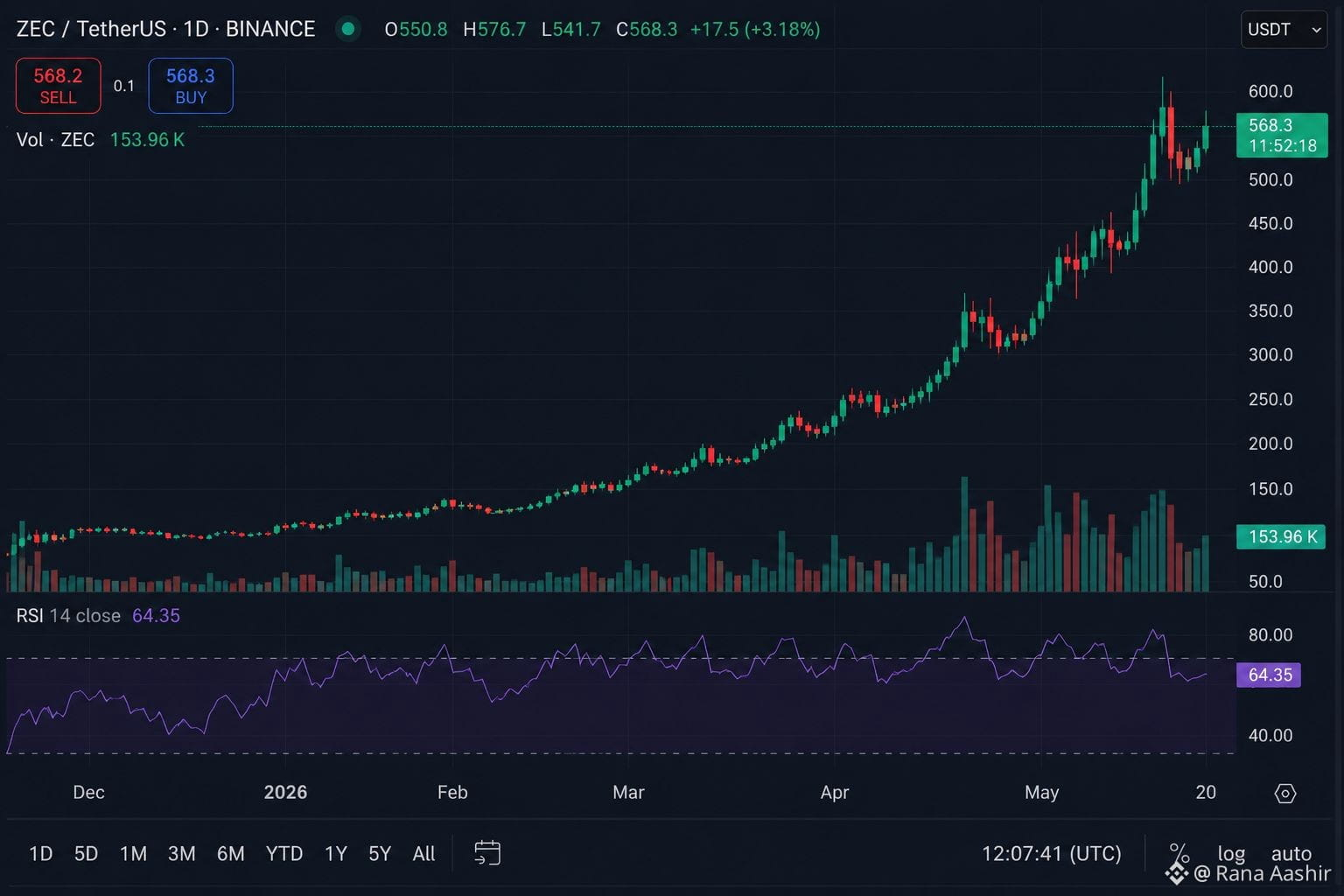Select the 1D time range
This screenshot has height=896, width=1344.
[x=40, y=853]
